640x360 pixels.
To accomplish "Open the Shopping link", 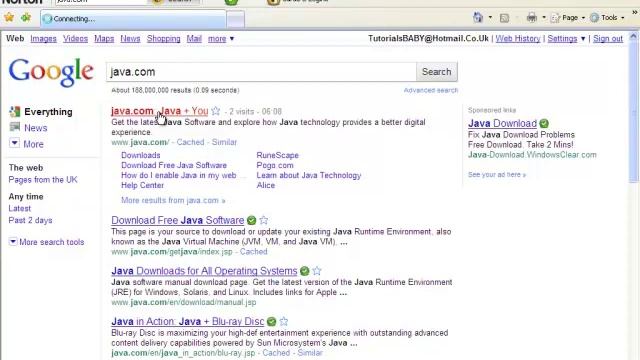I will [x=164, y=38].
